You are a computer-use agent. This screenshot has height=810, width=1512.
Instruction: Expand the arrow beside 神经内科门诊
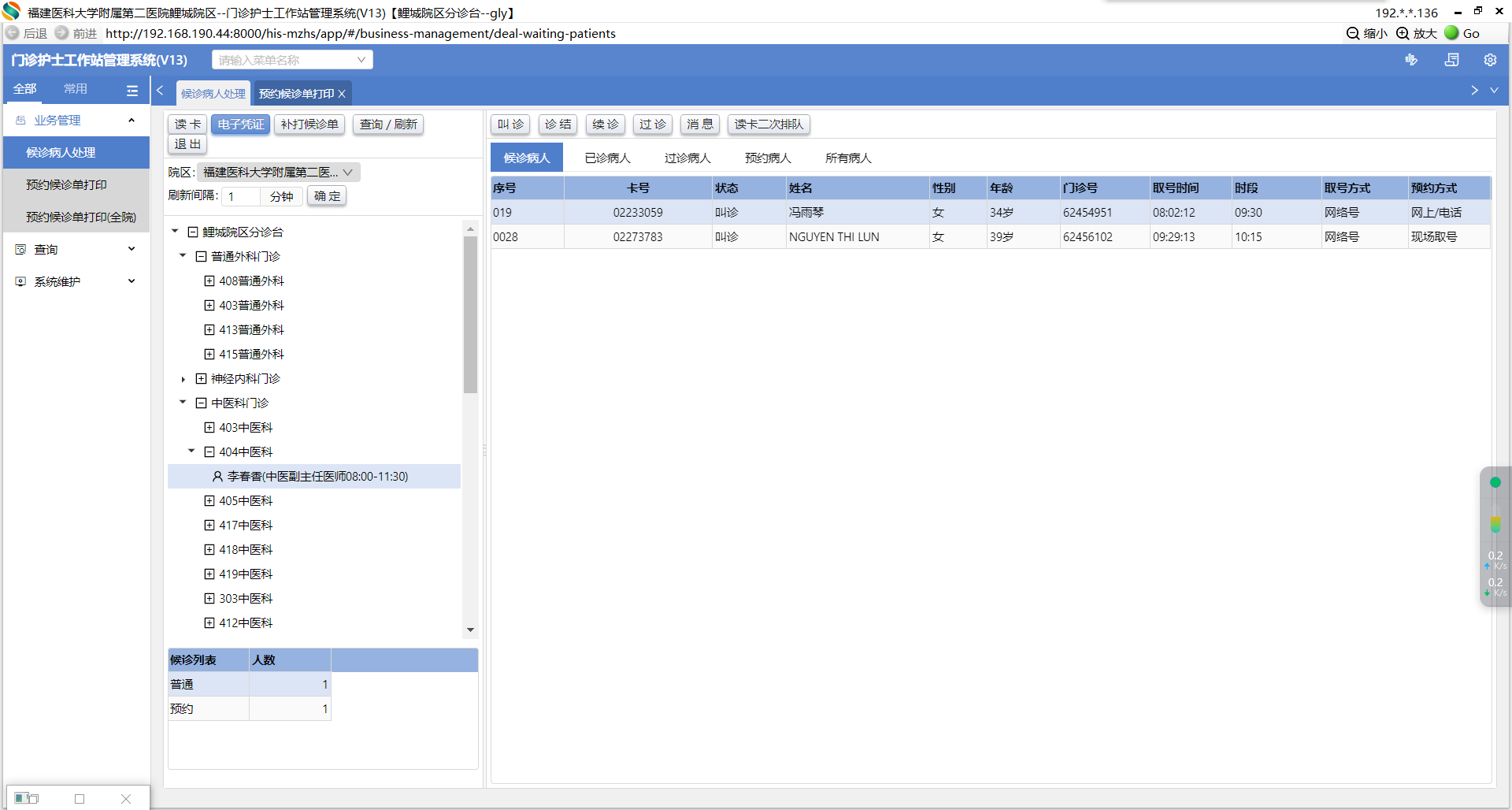pyautogui.click(x=183, y=379)
